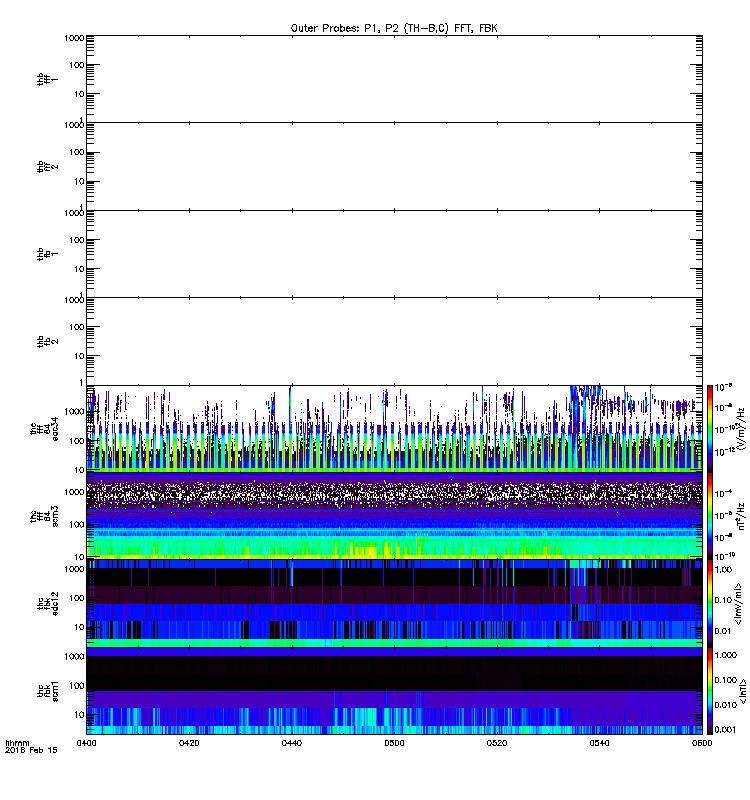Click the empty 'thb fb 1' plot panel
This screenshot has height=800, width=750.
(x=394, y=254)
